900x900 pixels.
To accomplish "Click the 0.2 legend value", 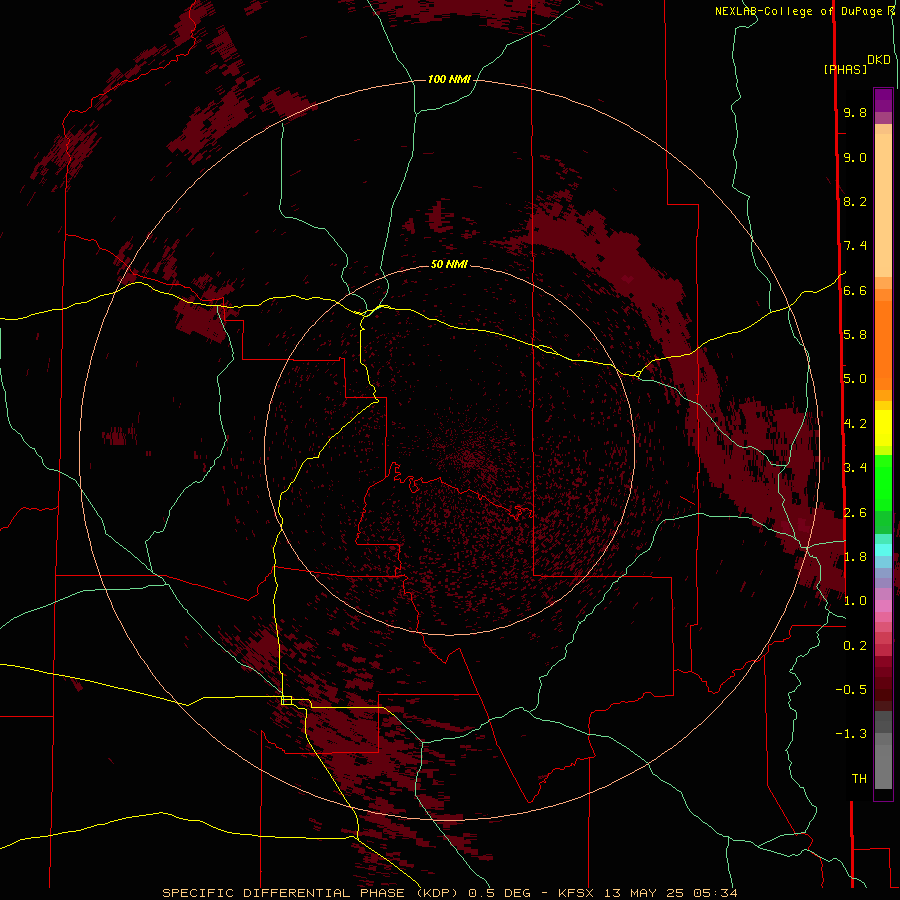I will tap(855, 646).
